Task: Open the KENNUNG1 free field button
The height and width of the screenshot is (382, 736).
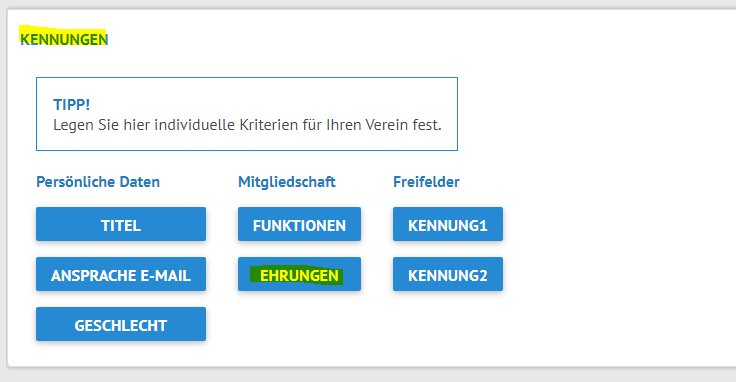Action: (448, 224)
